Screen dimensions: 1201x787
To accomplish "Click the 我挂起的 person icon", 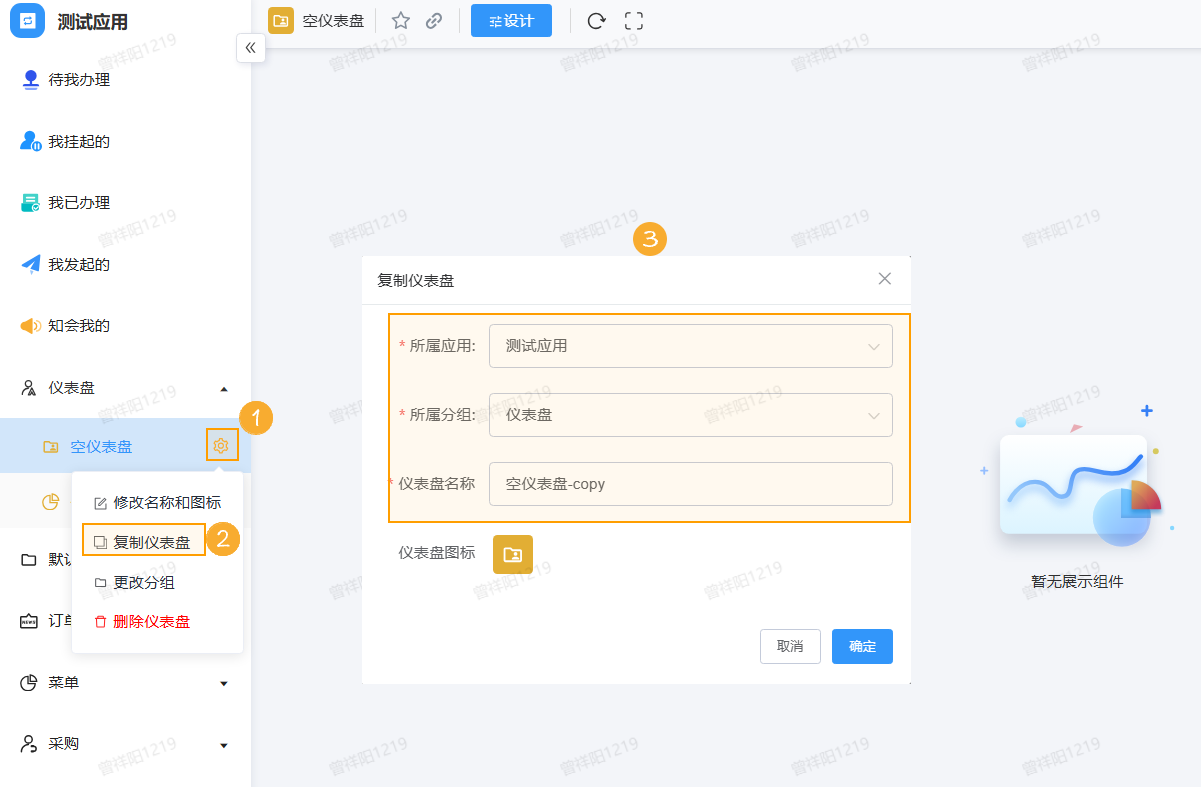I will [30, 140].
